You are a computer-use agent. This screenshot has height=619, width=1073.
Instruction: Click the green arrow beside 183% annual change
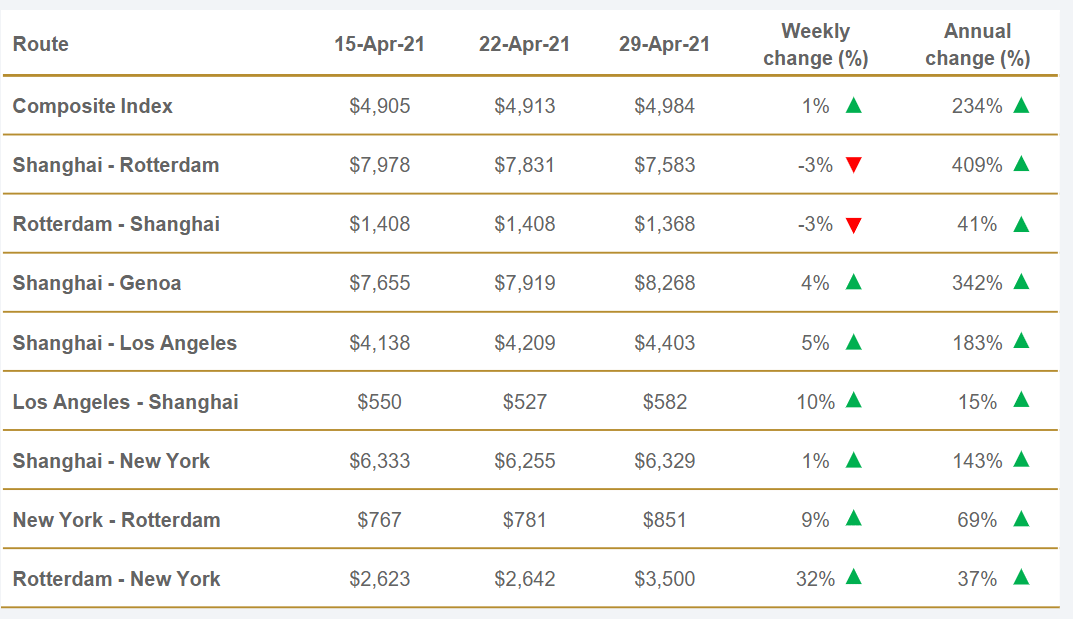pos(1021,341)
